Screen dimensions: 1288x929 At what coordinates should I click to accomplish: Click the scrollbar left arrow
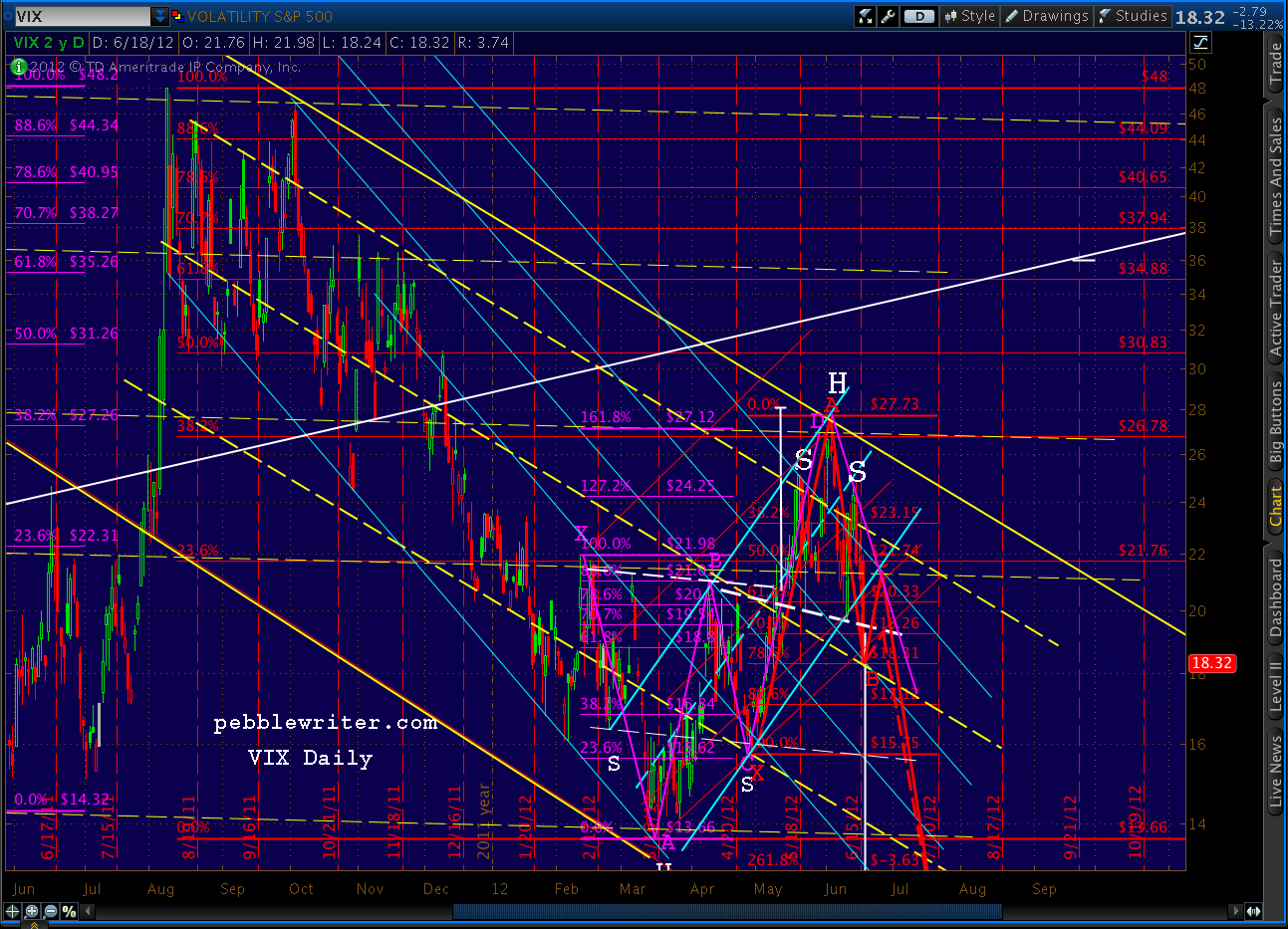coord(89,911)
